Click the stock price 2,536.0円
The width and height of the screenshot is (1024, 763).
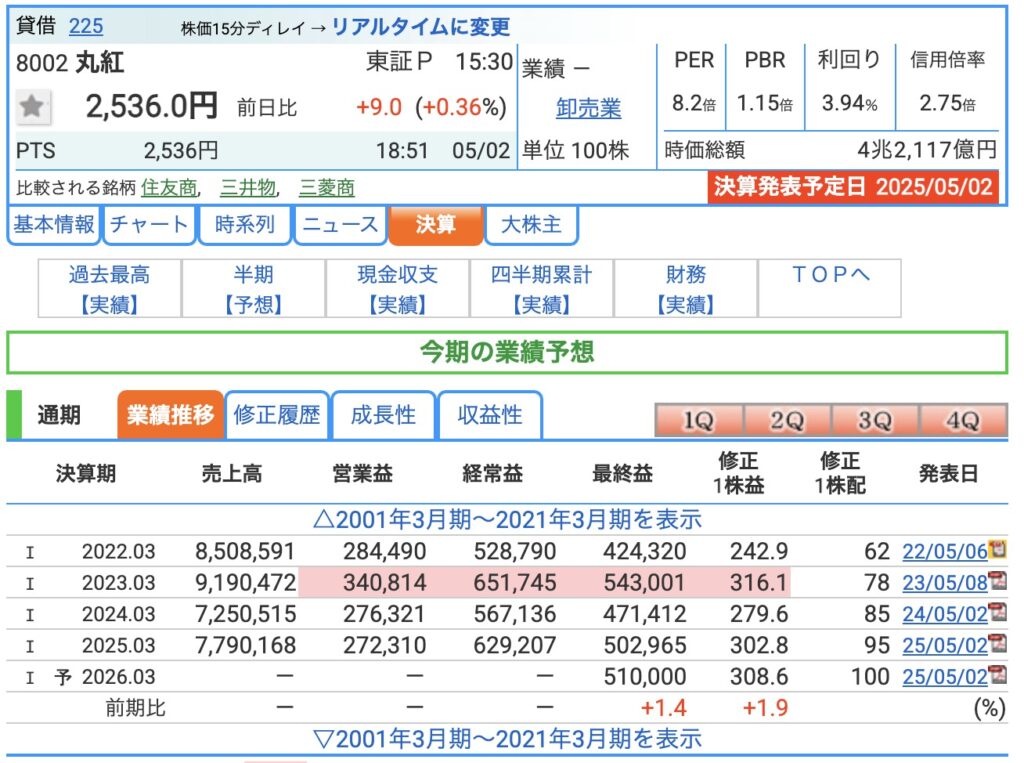pyautogui.click(x=152, y=106)
